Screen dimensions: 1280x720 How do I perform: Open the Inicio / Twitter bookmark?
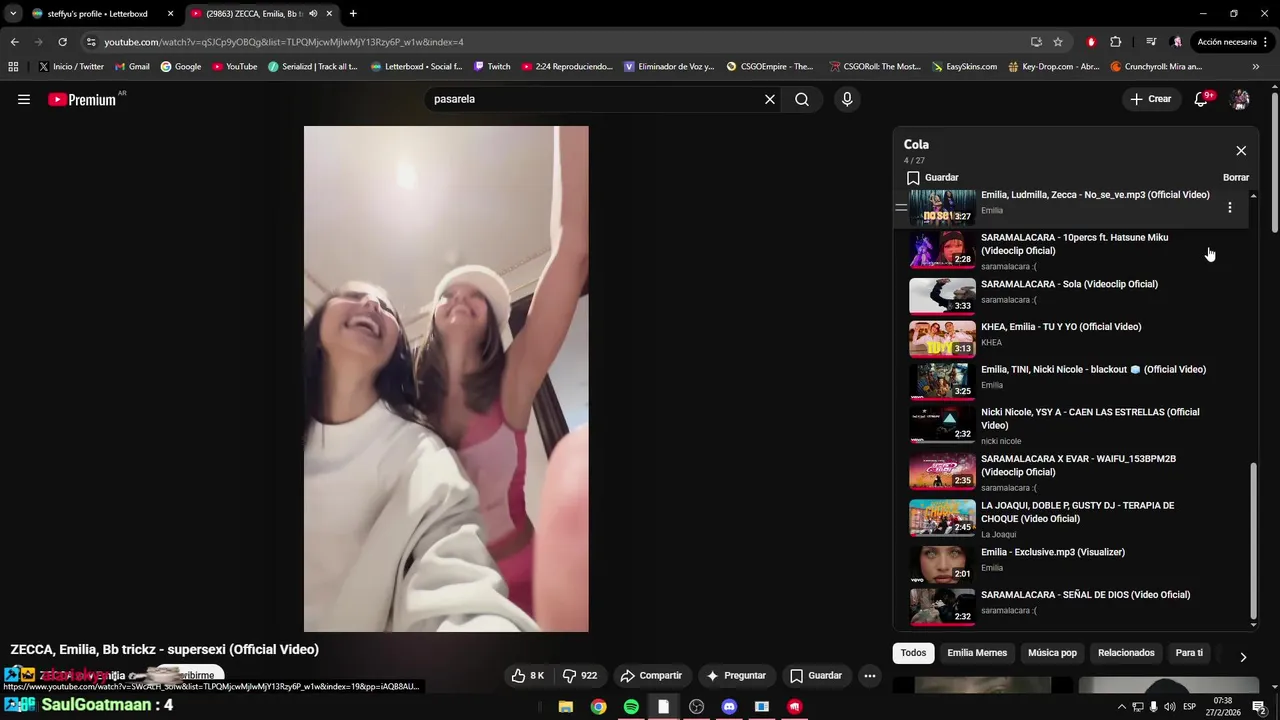tap(71, 67)
